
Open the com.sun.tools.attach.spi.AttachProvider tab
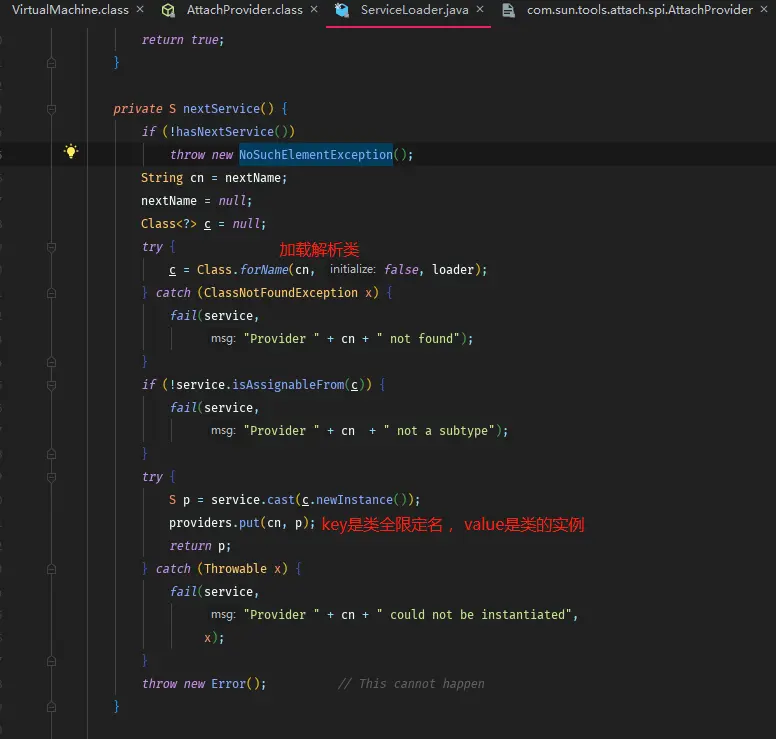639,9
